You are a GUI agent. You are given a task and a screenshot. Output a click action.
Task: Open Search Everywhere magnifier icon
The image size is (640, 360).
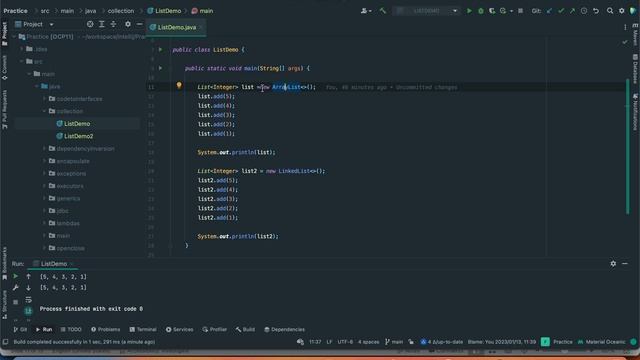610,11
